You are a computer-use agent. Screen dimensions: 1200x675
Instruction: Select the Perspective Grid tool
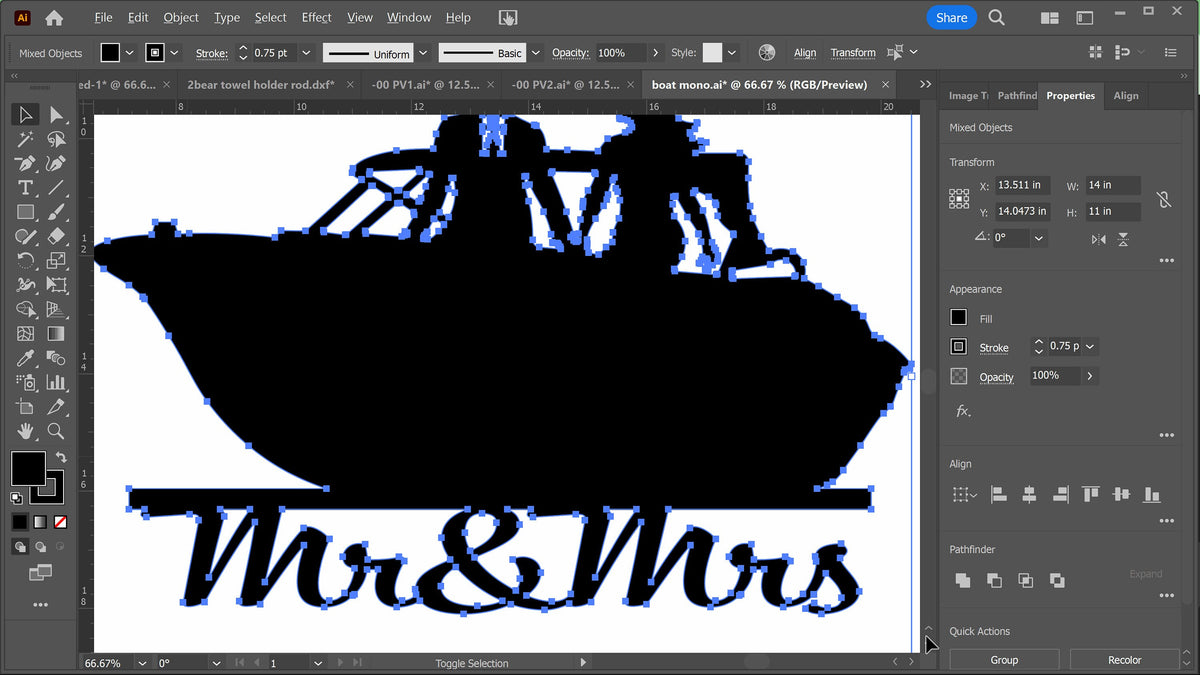pos(56,309)
